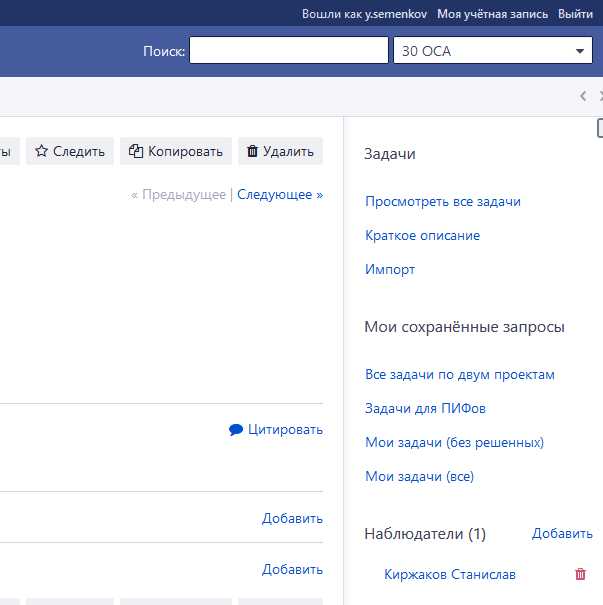603x605 pixels.
Task: Open saved query Мои задачи (без решенных)
Action: (x=454, y=442)
